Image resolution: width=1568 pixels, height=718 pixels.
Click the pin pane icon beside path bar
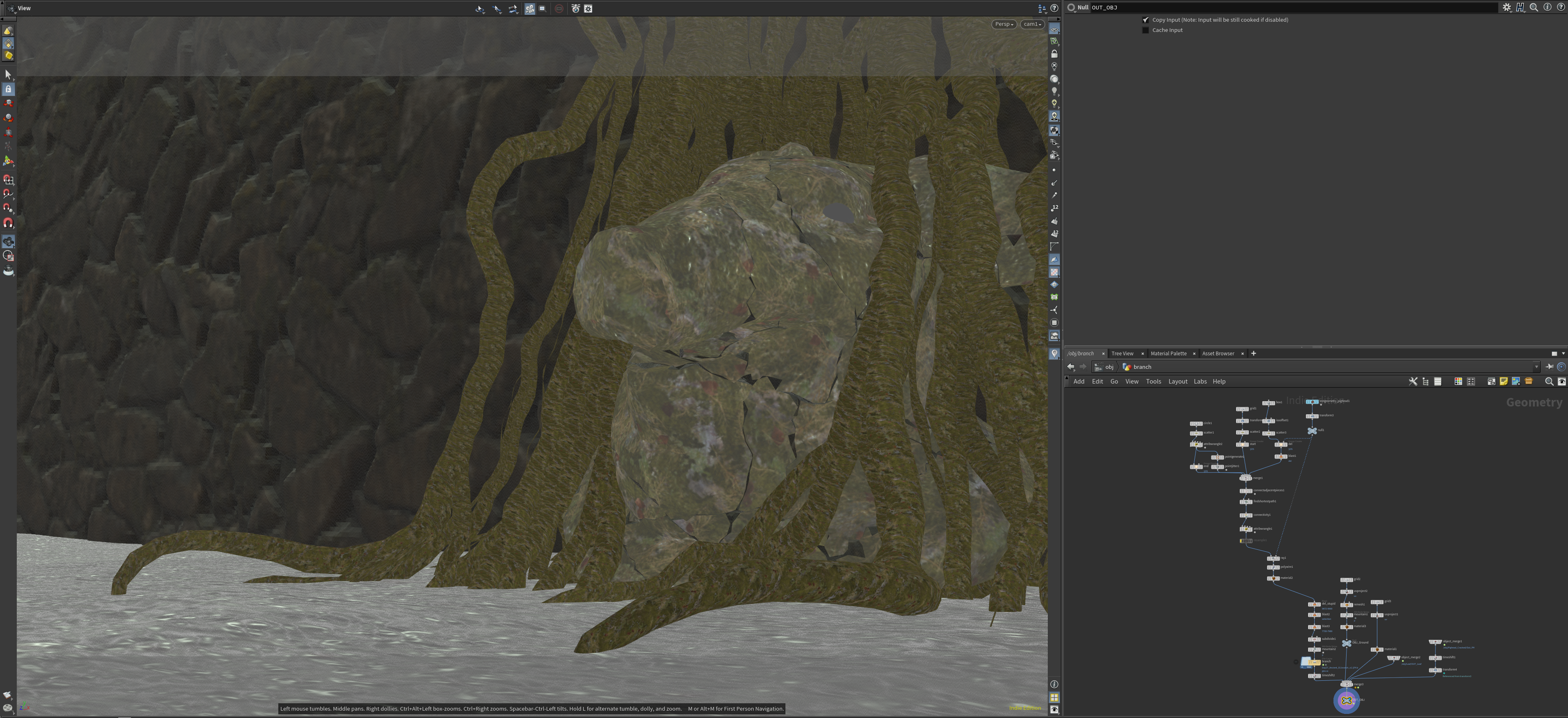click(x=1549, y=367)
